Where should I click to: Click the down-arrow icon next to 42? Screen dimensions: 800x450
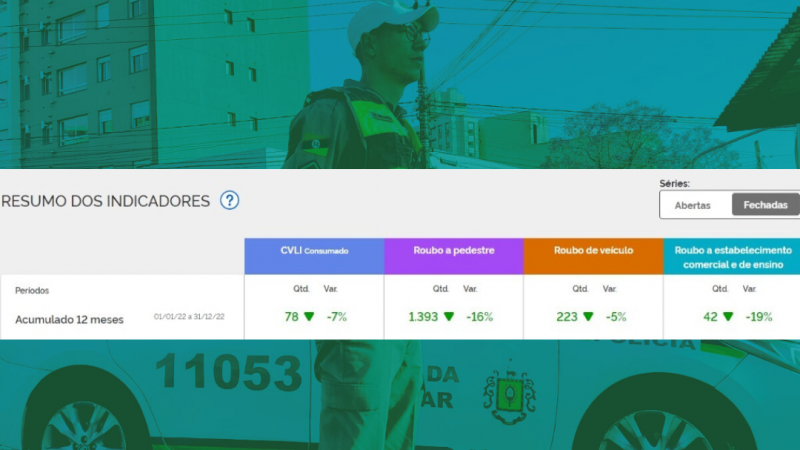[728, 316]
